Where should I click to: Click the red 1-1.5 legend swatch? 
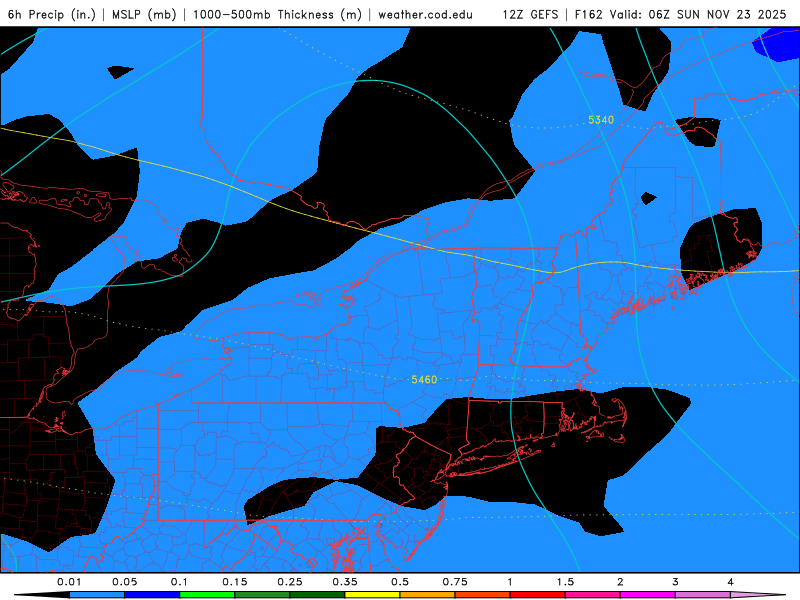tap(538, 595)
